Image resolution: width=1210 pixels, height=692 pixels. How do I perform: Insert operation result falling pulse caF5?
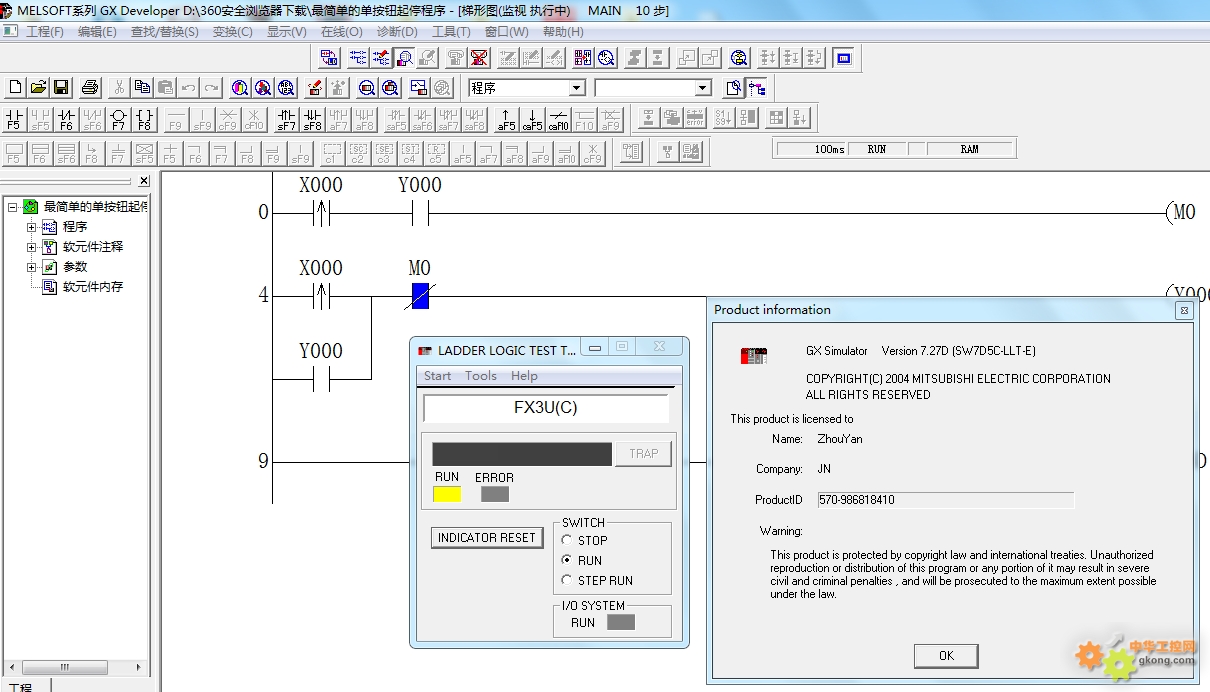click(533, 119)
